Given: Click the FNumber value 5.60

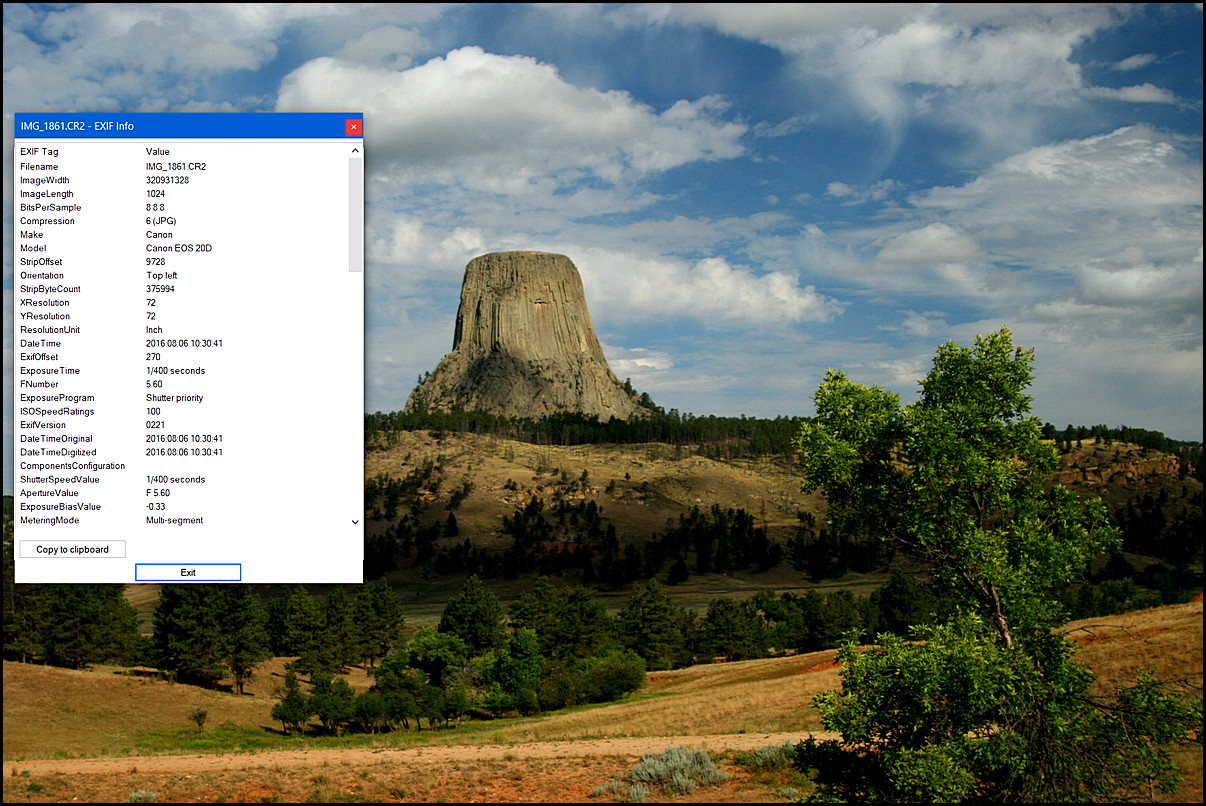Looking at the screenshot, I should (x=156, y=384).
